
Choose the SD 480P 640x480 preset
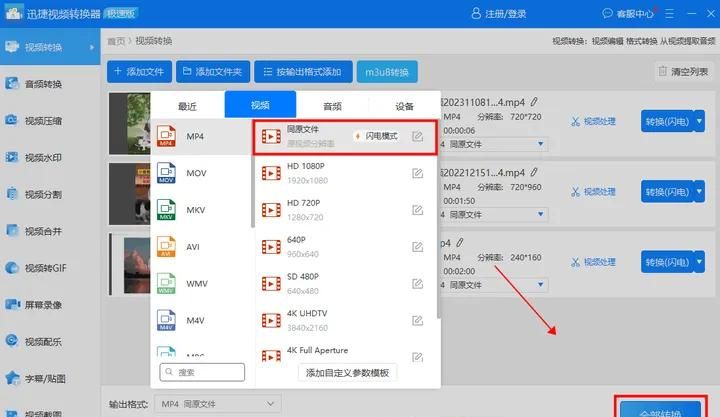pyautogui.click(x=345, y=283)
